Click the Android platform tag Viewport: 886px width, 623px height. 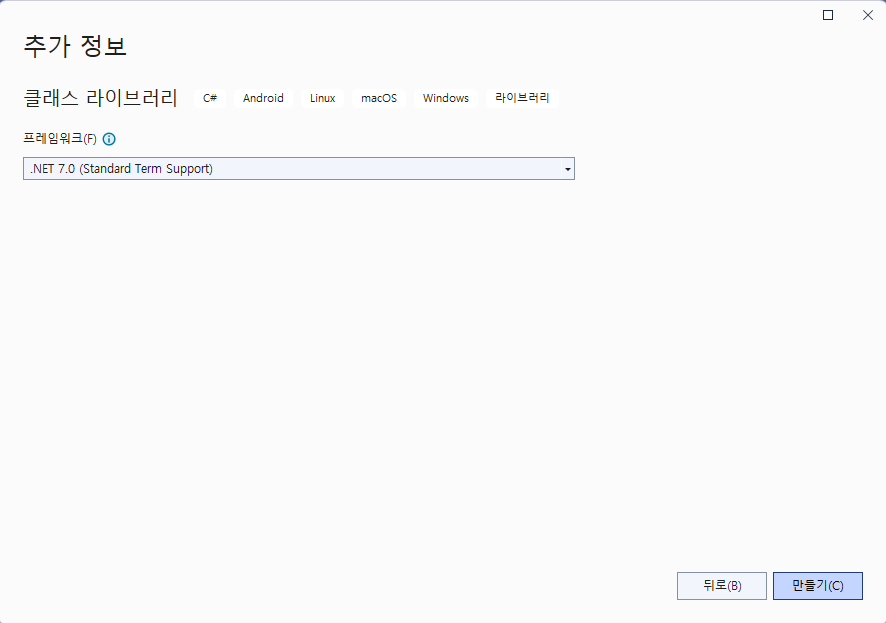coord(263,98)
